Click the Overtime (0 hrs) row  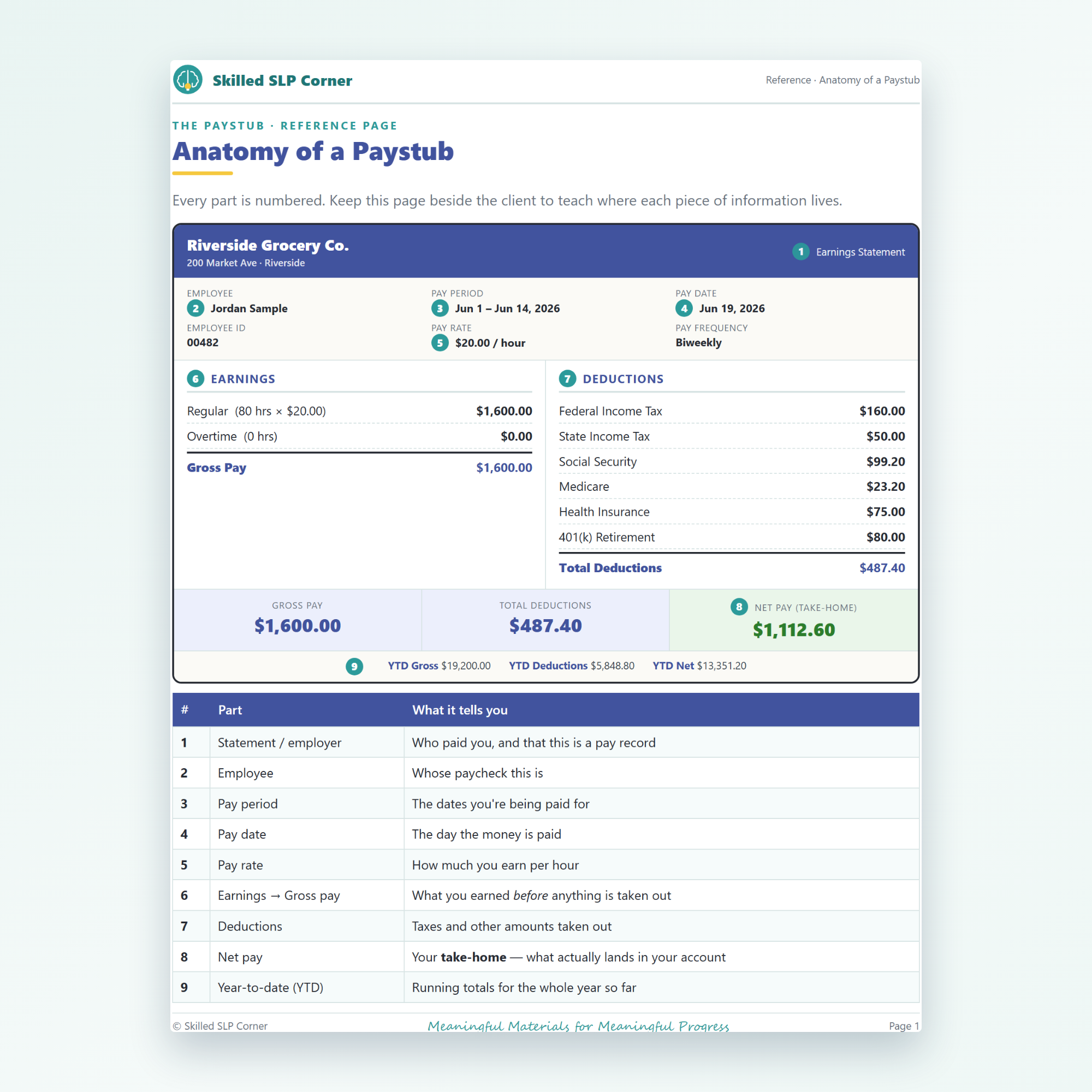pyautogui.click(x=359, y=436)
